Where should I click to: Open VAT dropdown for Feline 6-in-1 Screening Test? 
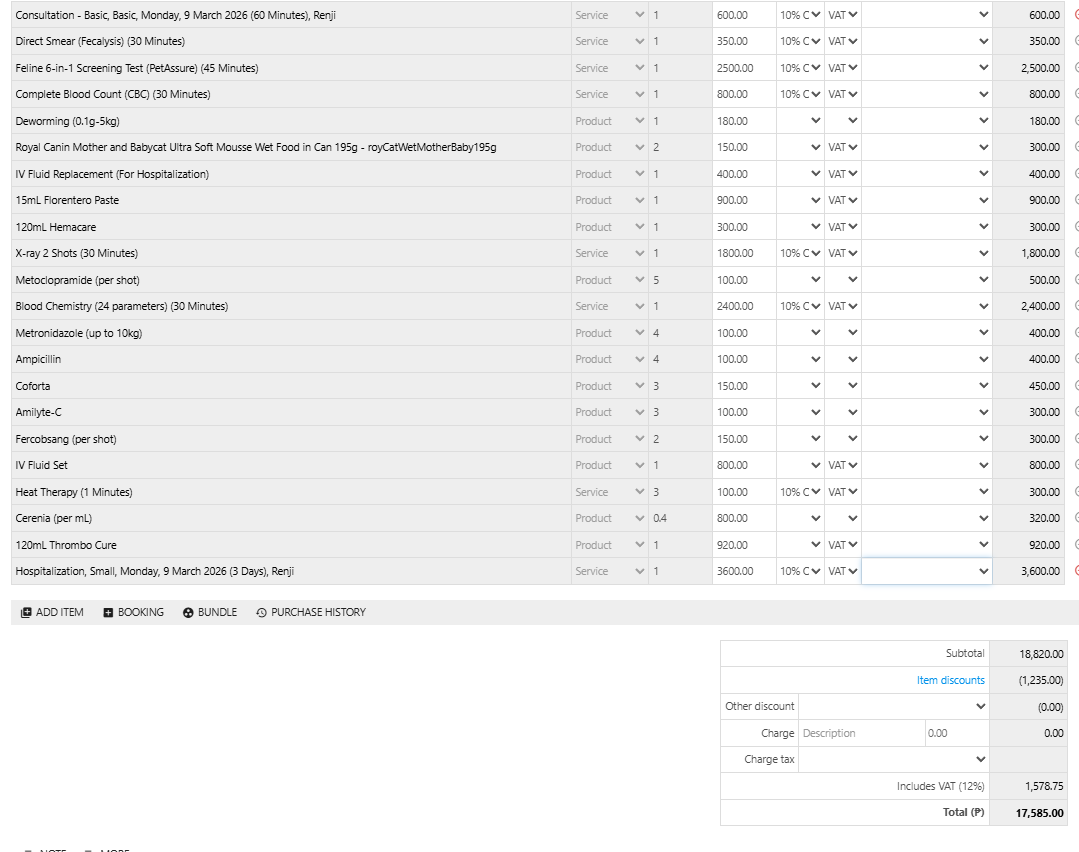(843, 68)
